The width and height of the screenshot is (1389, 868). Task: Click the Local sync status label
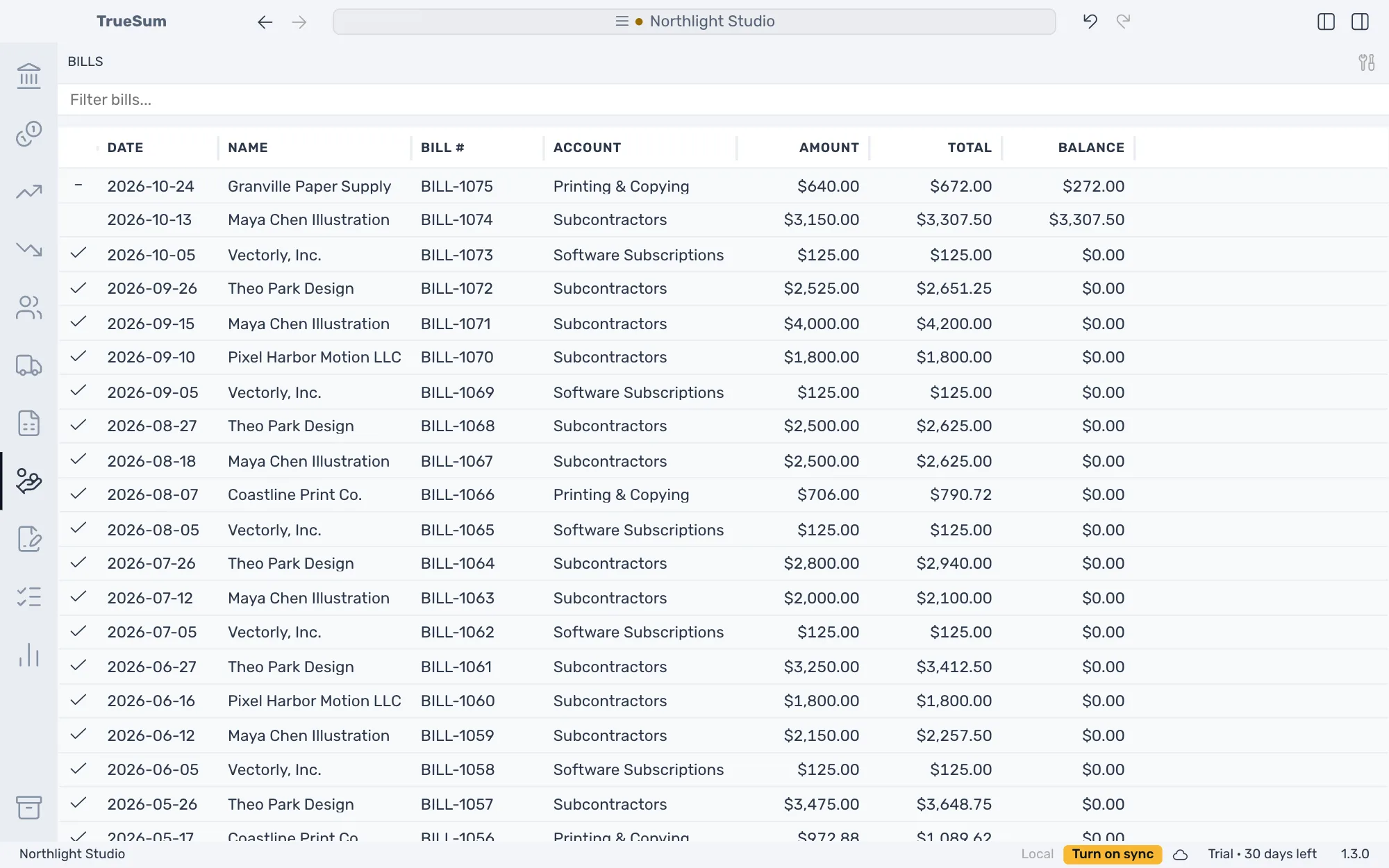1037,854
